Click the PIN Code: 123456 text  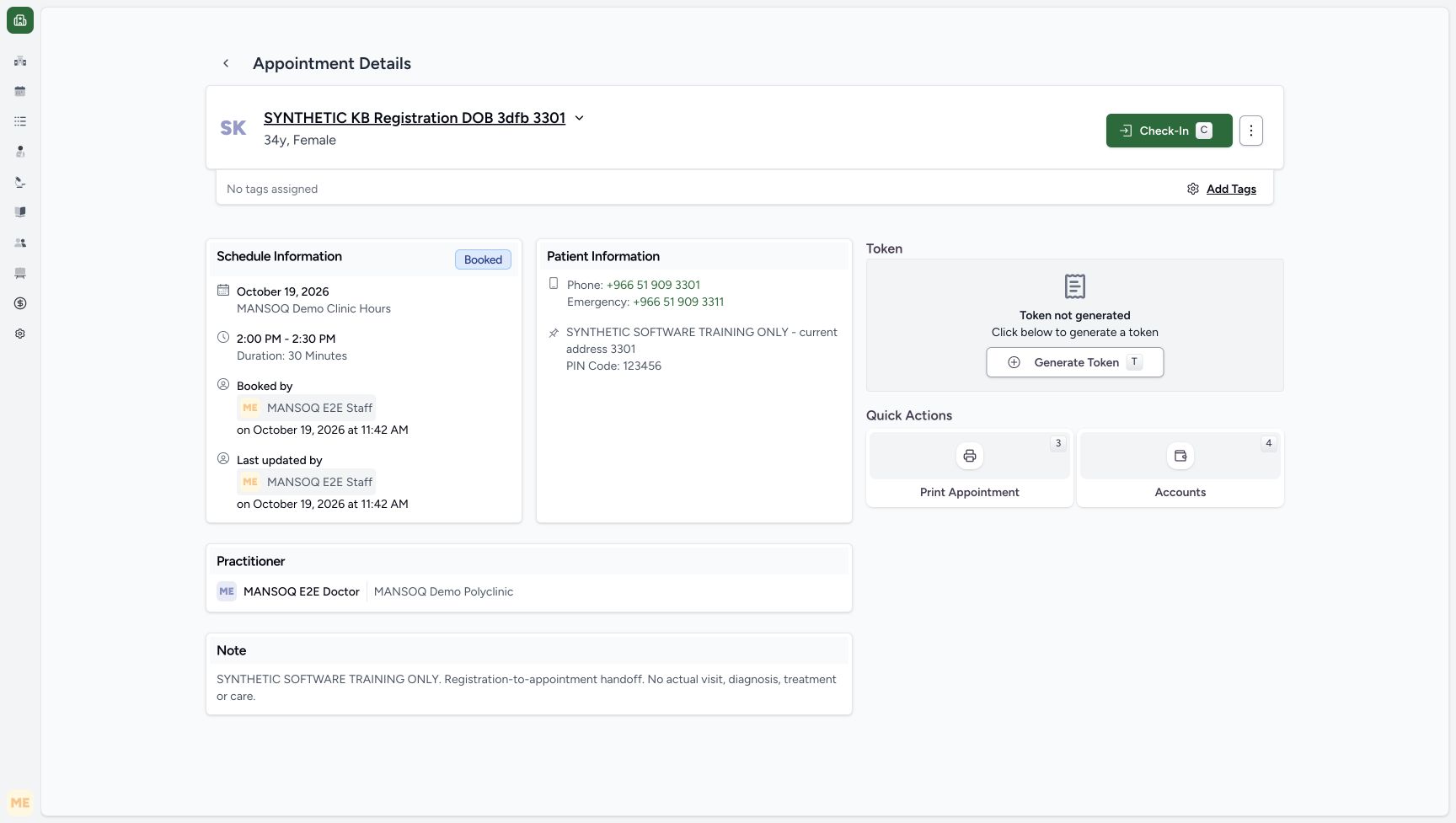point(613,366)
